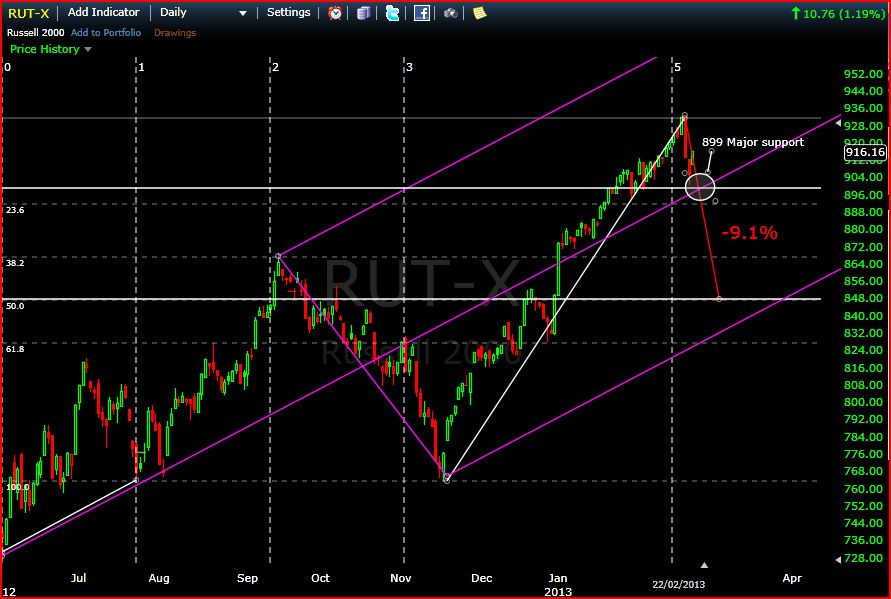Share chart via the Twitter icon
The height and width of the screenshot is (599, 891).
click(393, 14)
